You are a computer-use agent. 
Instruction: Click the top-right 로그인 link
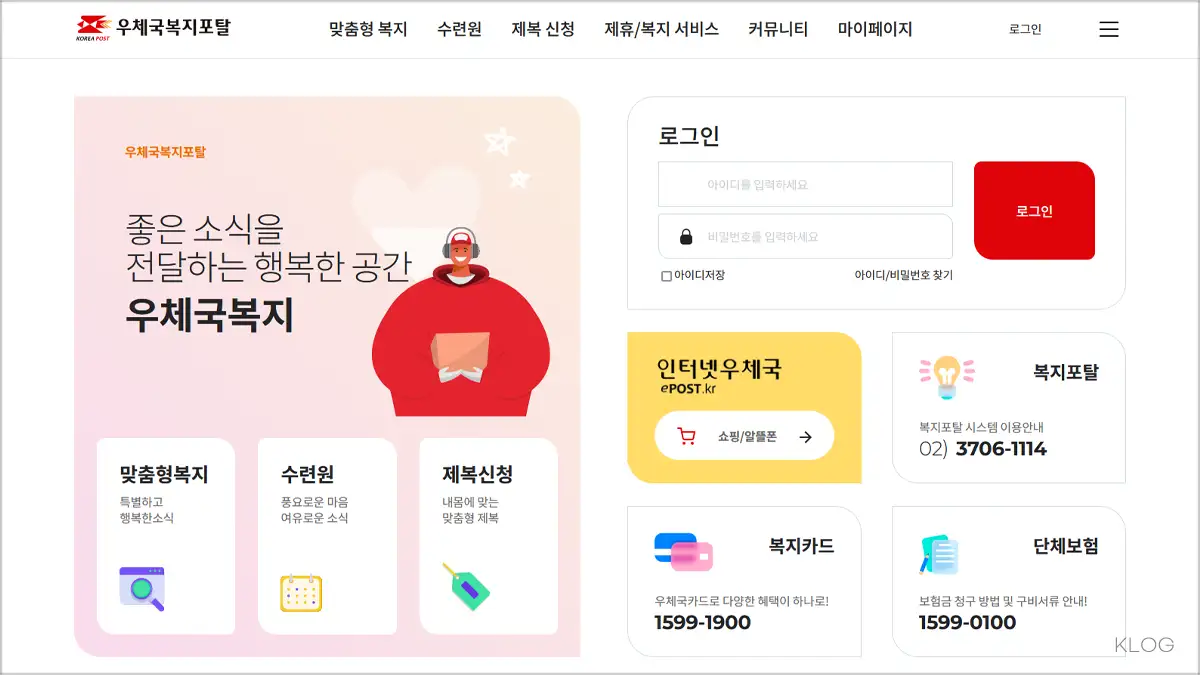point(1025,29)
